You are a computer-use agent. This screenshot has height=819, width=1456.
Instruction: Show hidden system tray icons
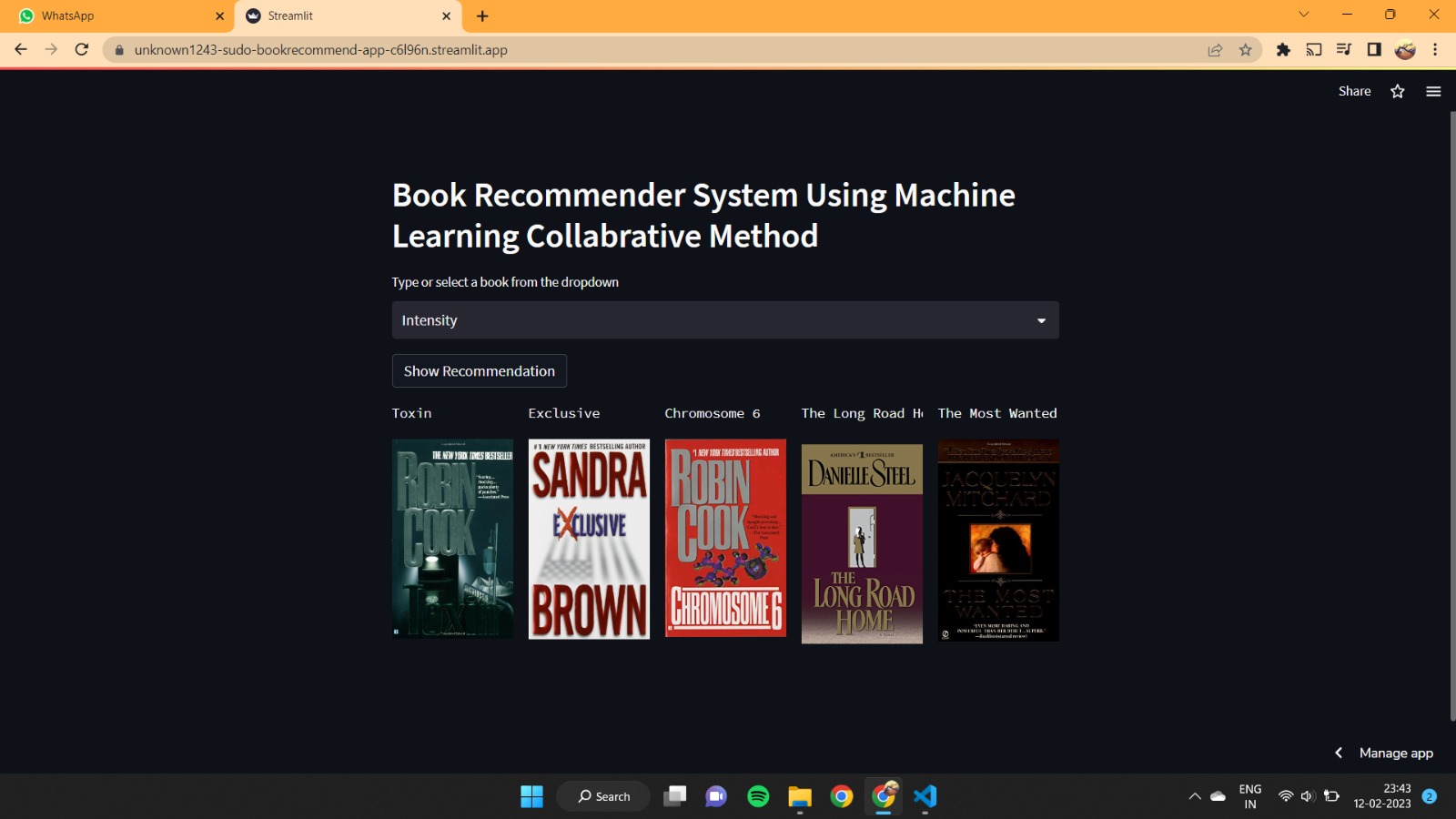click(1195, 796)
